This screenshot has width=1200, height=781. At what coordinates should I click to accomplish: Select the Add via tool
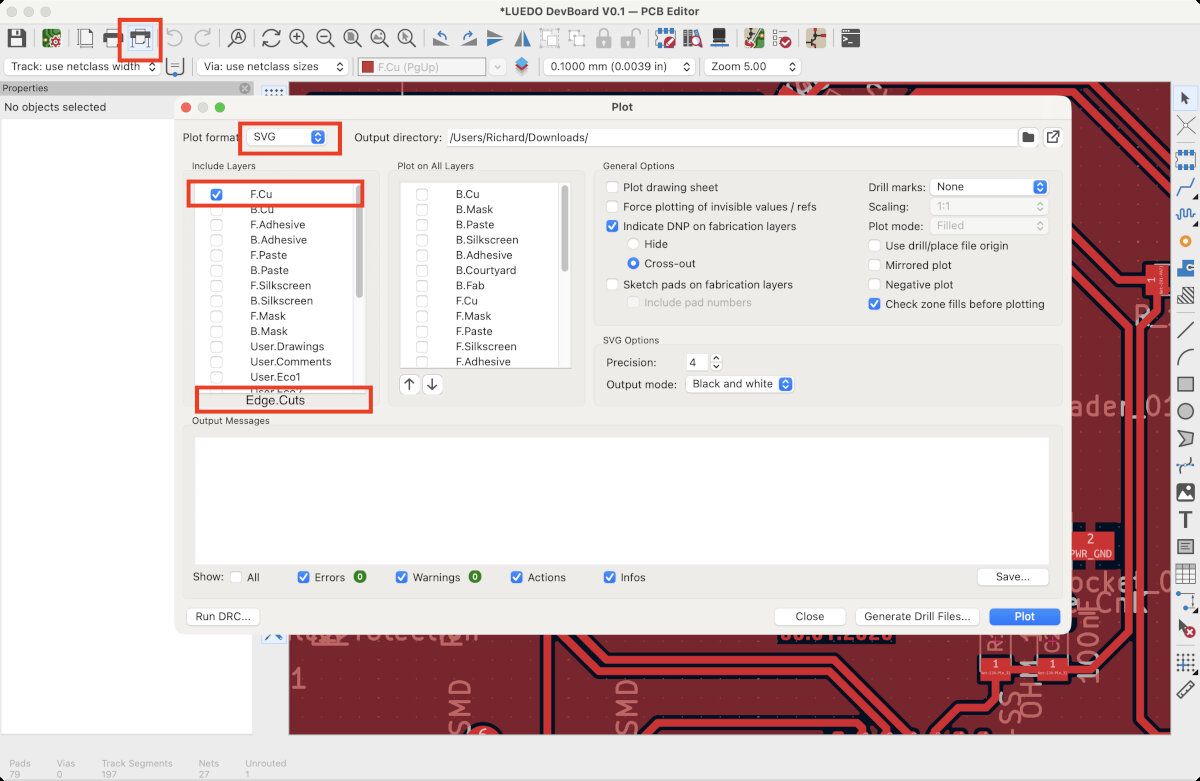point(1185,241)
